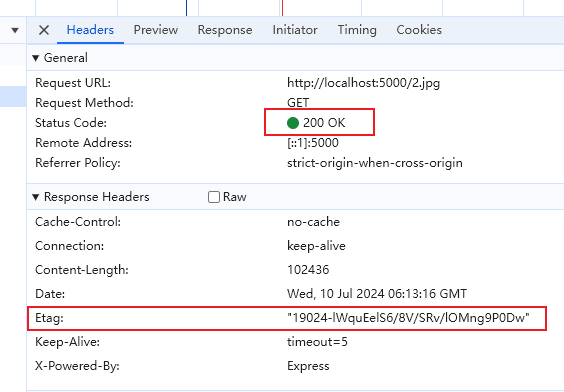
Task: Select the Remote Address value [::1]:5000
Action: tap(313, 143)
